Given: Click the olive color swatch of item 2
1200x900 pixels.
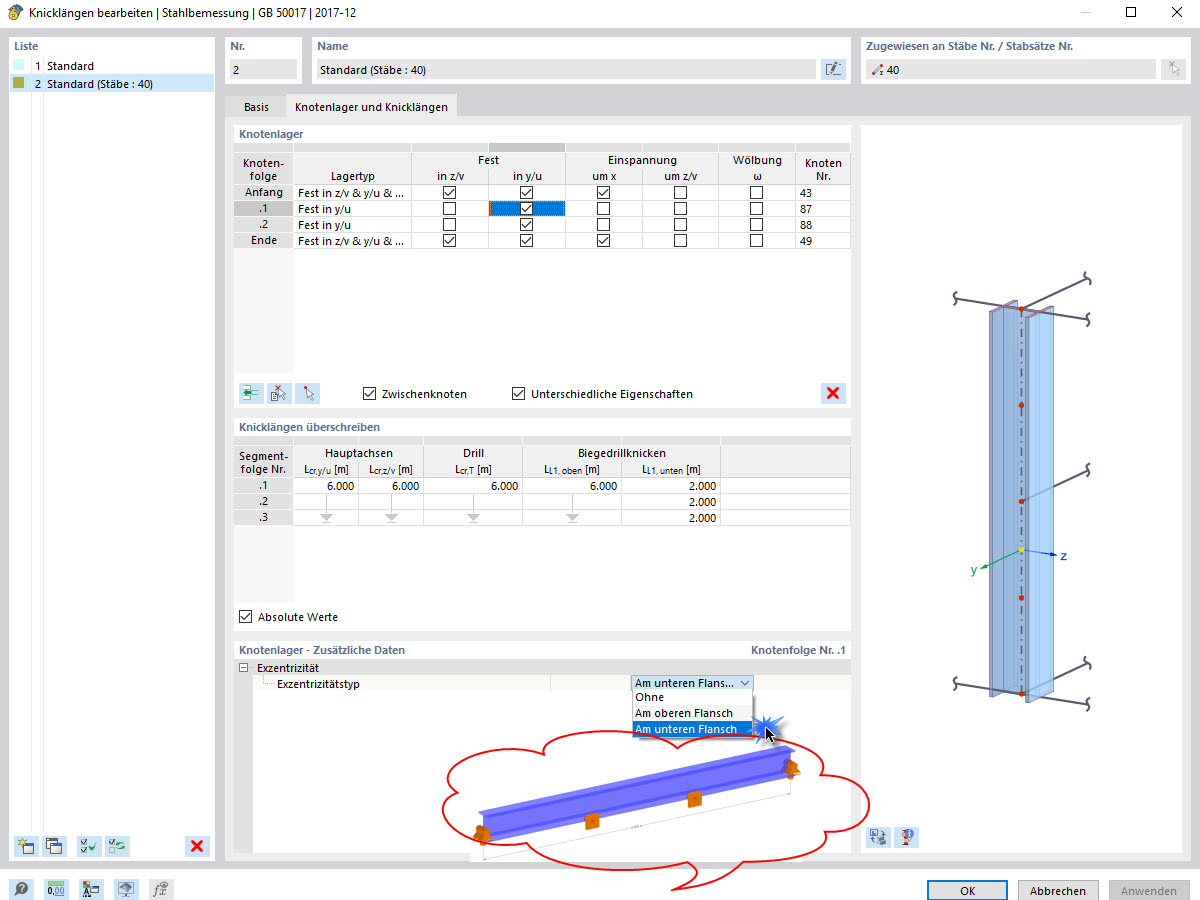Looking at the screenshot, I should click(x=19, y=83).
